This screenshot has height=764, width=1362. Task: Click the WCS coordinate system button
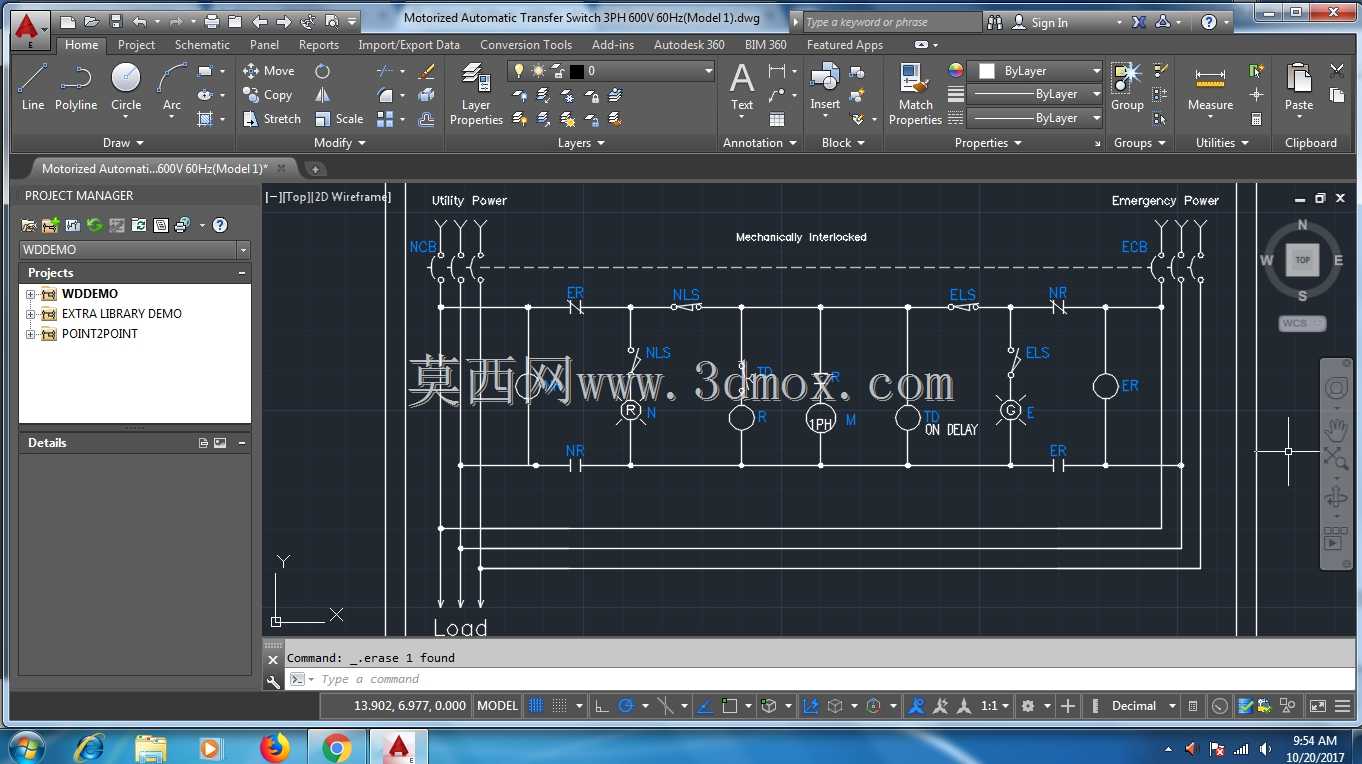click(x=1302, y=323)
